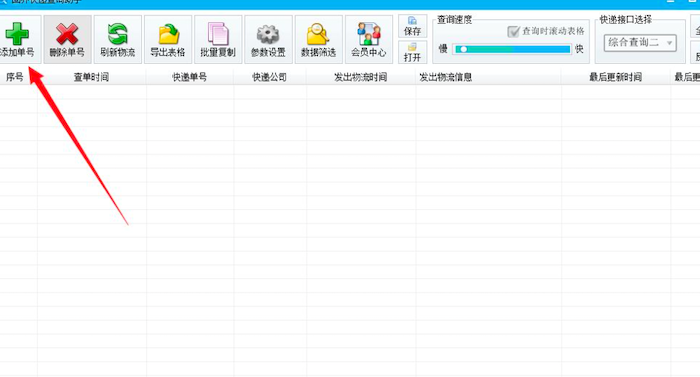Image resolution: width=700 pixels, height=377 pixels.
Task: Sort by 最后更新时间 column header
Action: [x=616, y=77]
